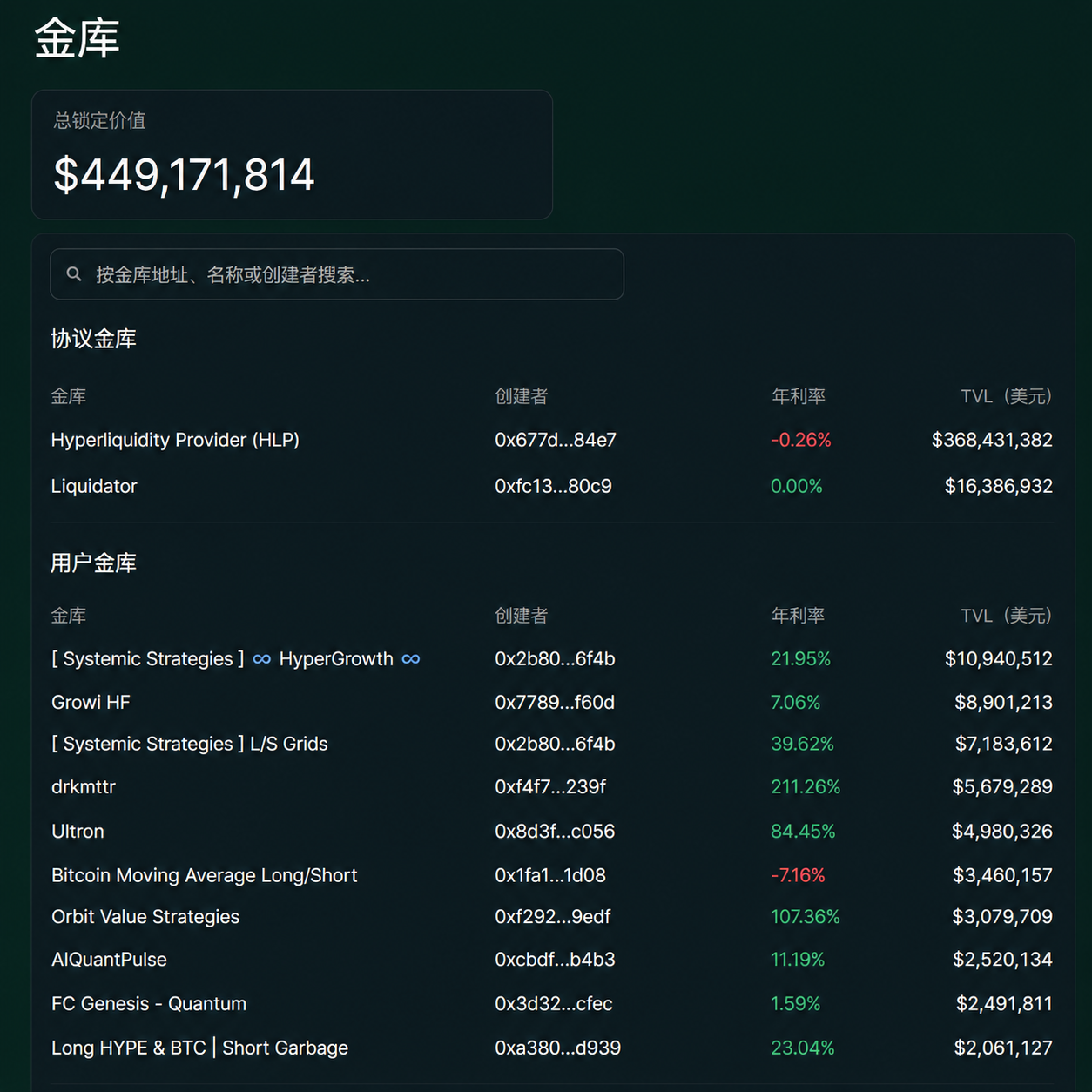Sort user vaults by TVL（美元）header
Image resolution: width=1092 pixels, height=1092 pixels.
[1007, 616]
